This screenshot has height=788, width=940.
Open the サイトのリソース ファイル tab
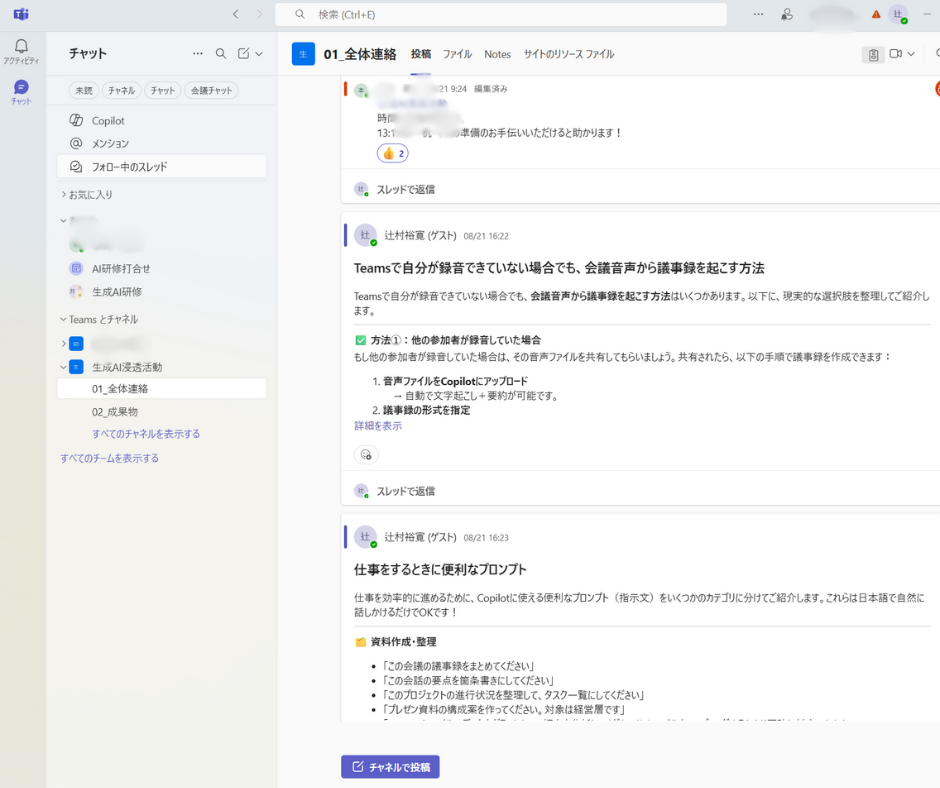pos(569,54)
